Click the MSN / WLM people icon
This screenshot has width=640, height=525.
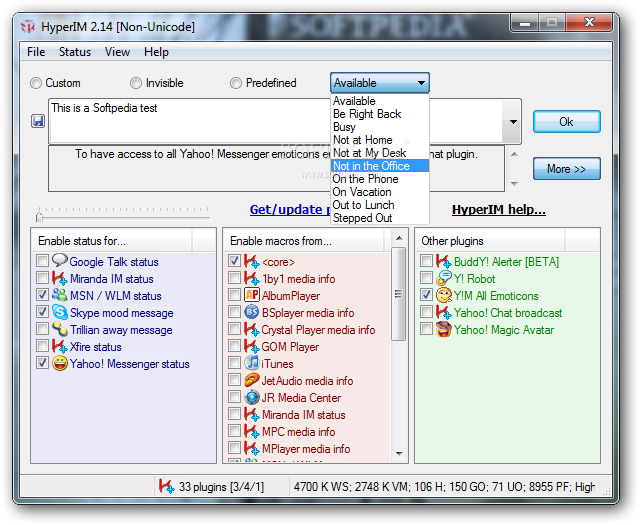point(60,295)
